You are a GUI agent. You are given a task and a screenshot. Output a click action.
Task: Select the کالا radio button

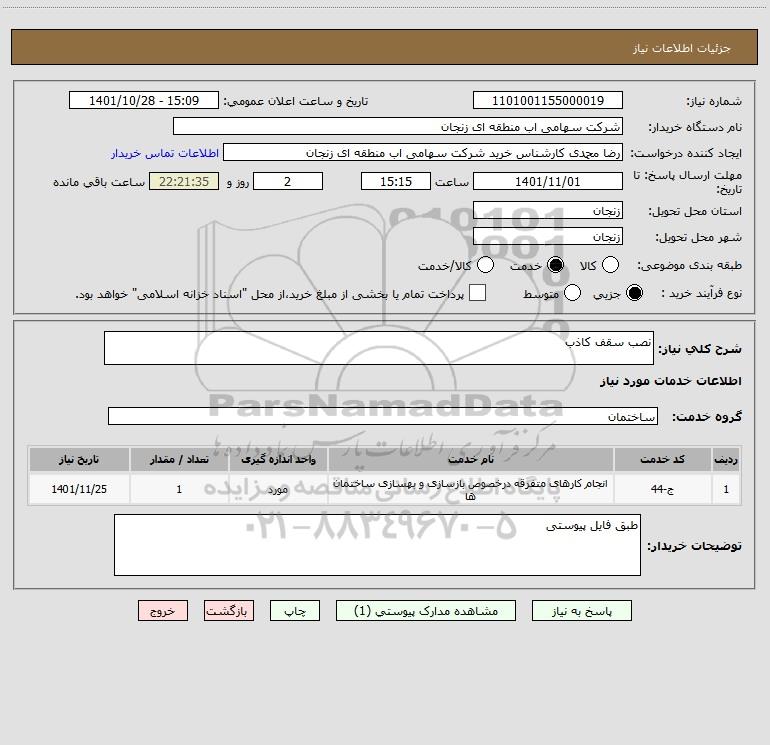[x=610, y=265]
